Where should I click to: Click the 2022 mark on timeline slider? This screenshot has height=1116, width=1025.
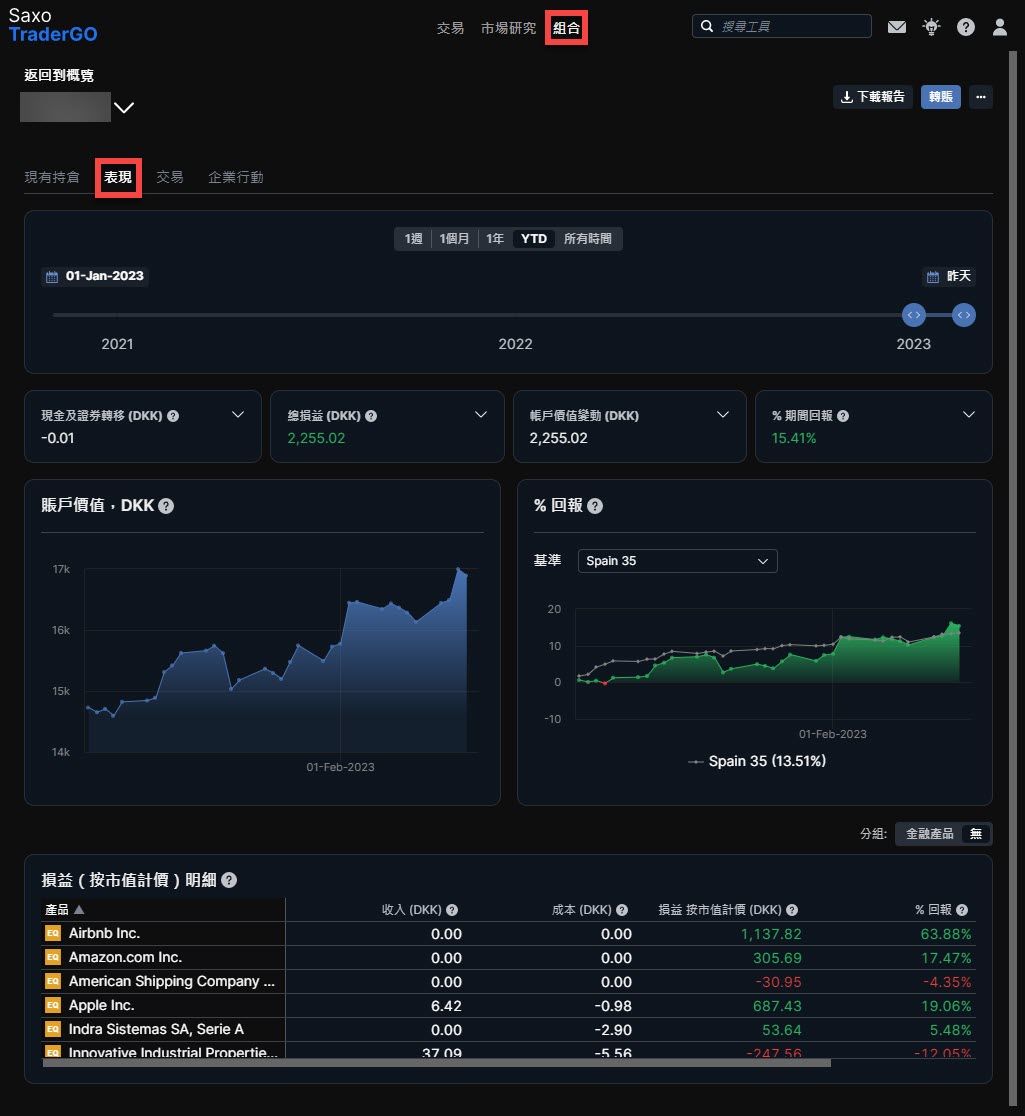(515, 344)
